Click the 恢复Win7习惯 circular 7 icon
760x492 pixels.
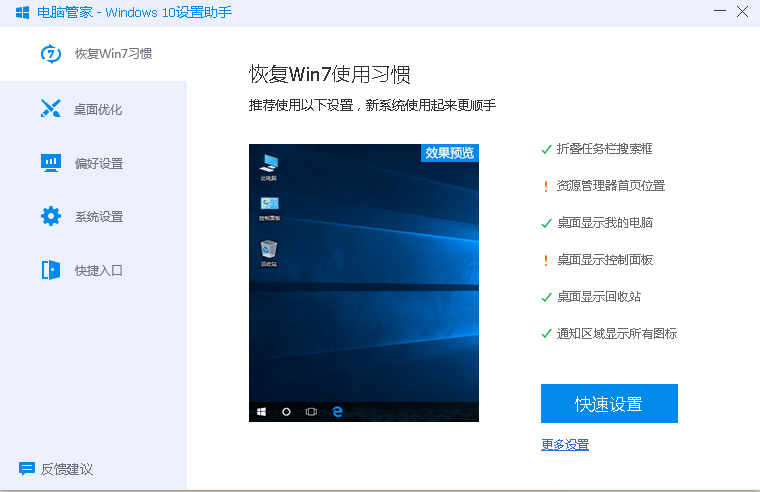51,53
